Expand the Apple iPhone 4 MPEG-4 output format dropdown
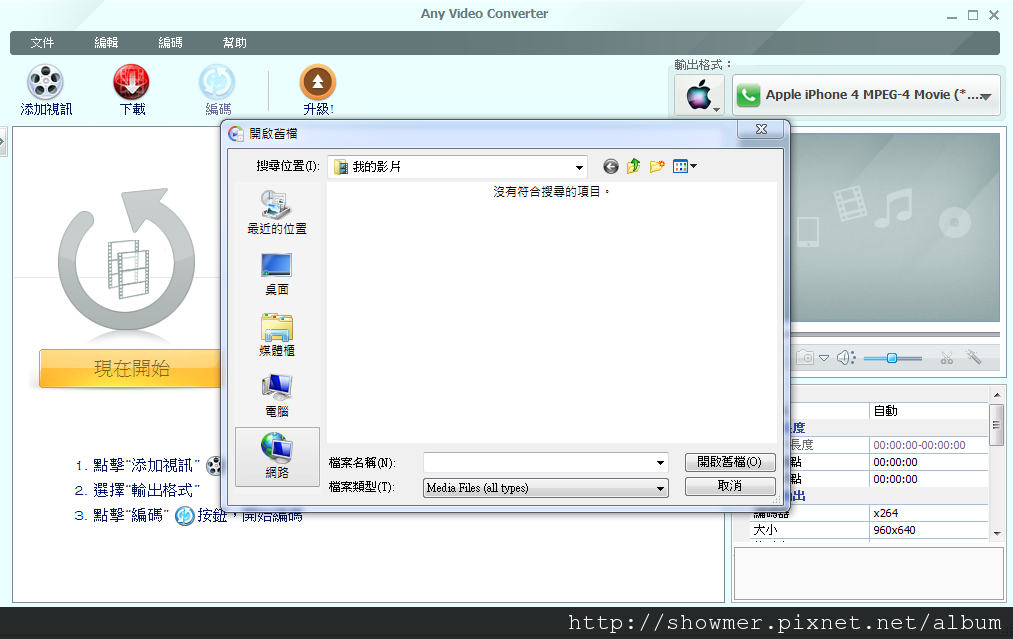Image resolution: width=1013 pixels, height=639 pixels. [866, 95]
